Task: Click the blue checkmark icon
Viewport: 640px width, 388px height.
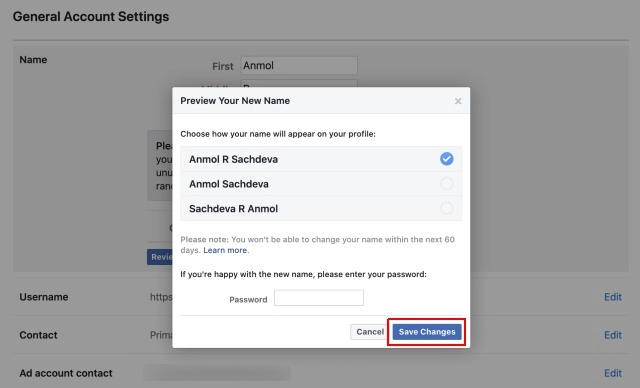Action: [447, 159]
